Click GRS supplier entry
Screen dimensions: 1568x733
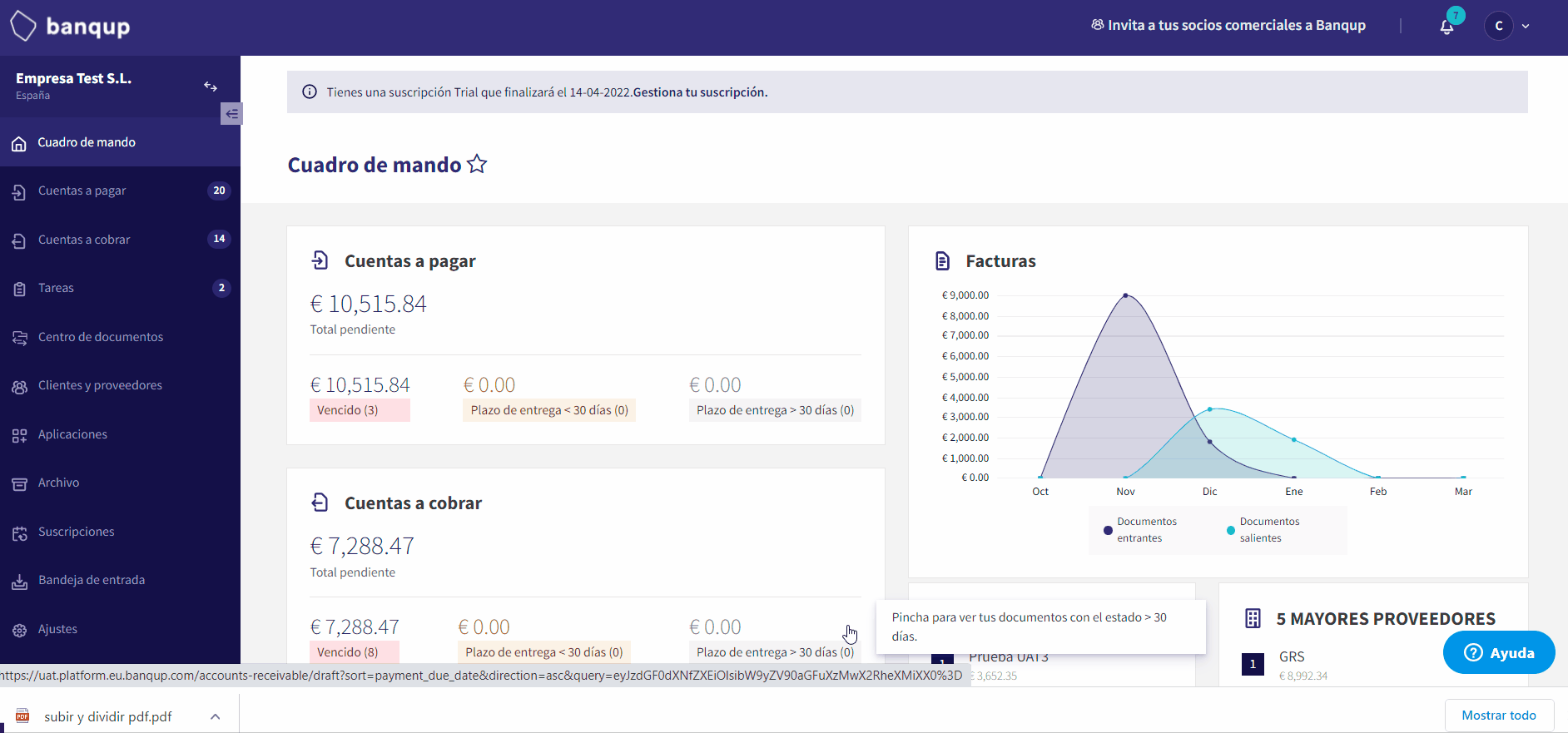click(x=1292, y=657)
